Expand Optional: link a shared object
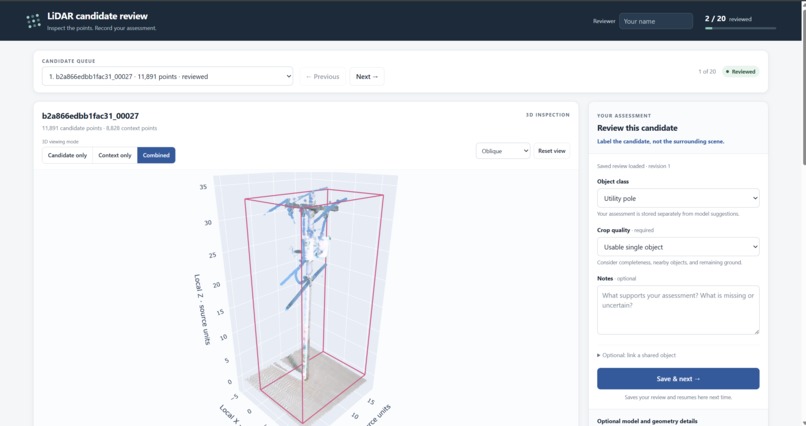The height and width of the screenshot is (426, 806). click(636, 355)
